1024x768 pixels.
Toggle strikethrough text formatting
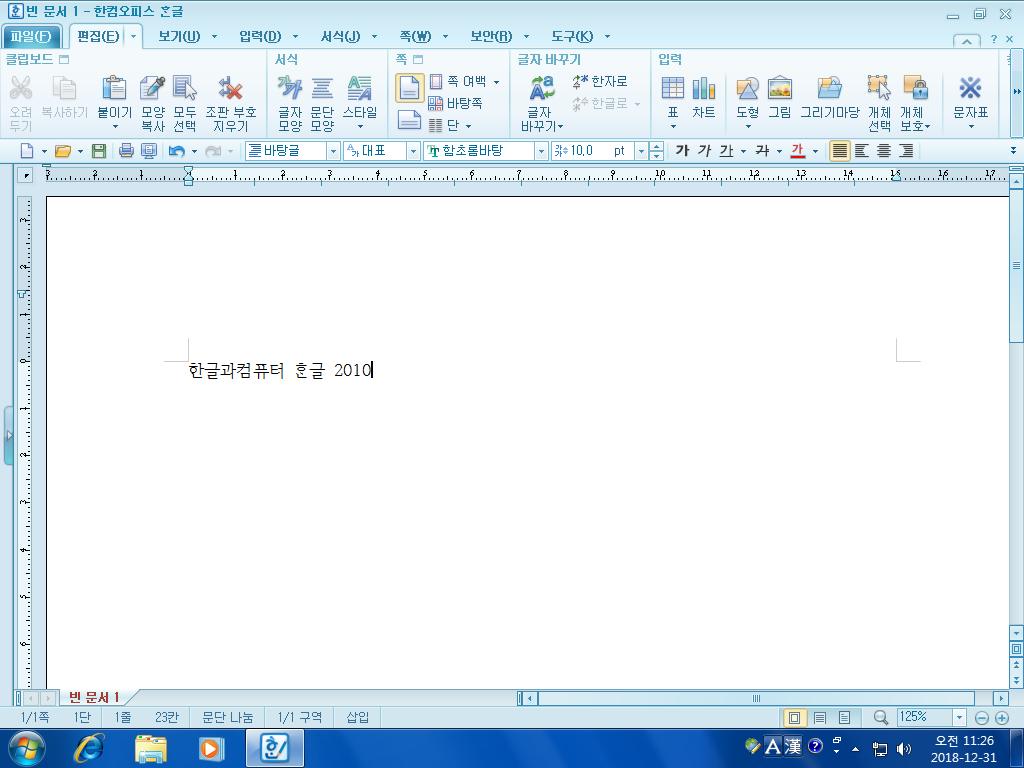tap(762, 151)
